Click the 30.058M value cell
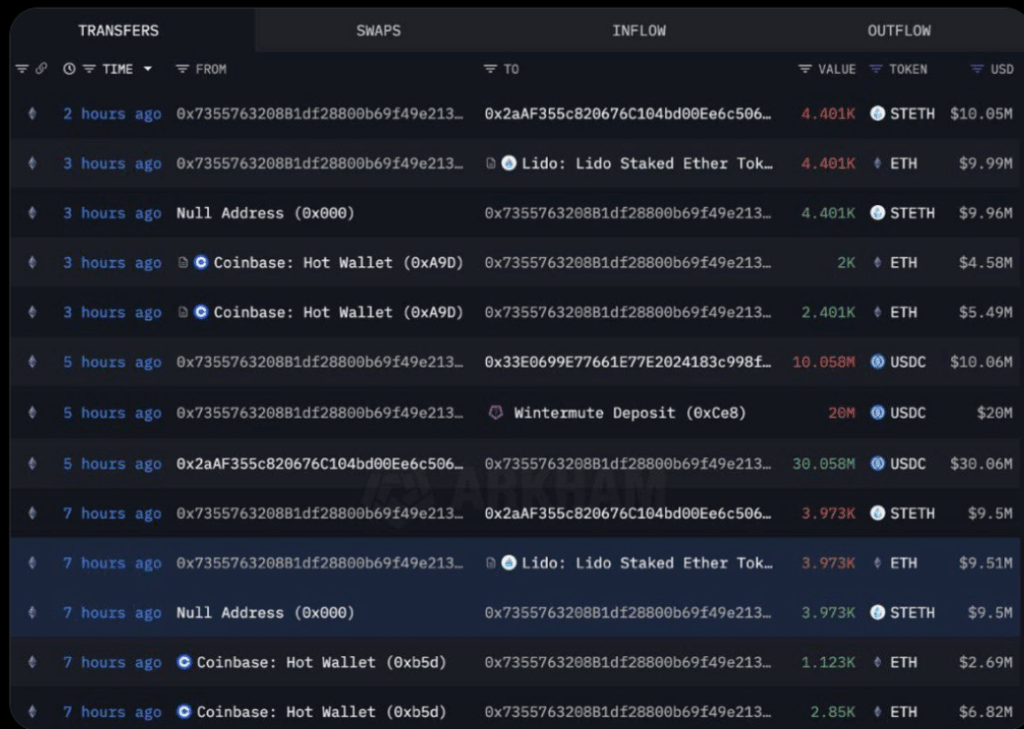 coord(824,464)
